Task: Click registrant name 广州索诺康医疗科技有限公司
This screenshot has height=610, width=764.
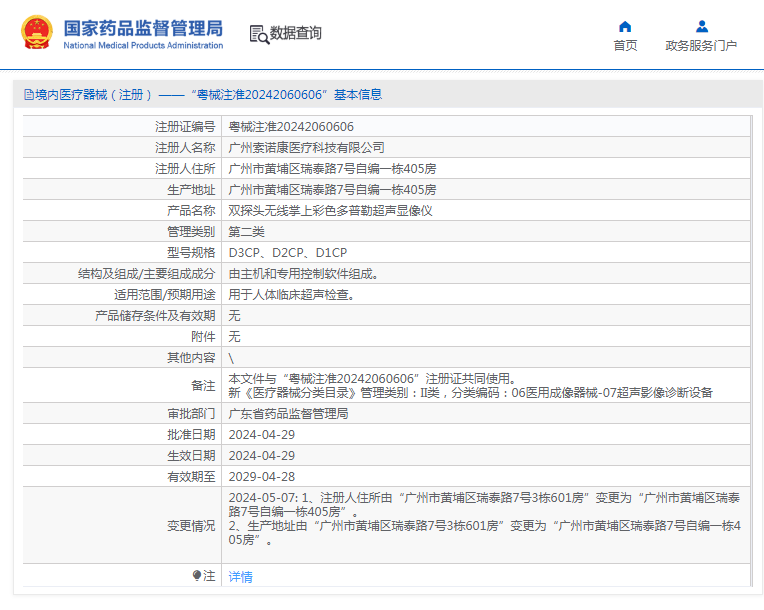Action: (306, 148)
